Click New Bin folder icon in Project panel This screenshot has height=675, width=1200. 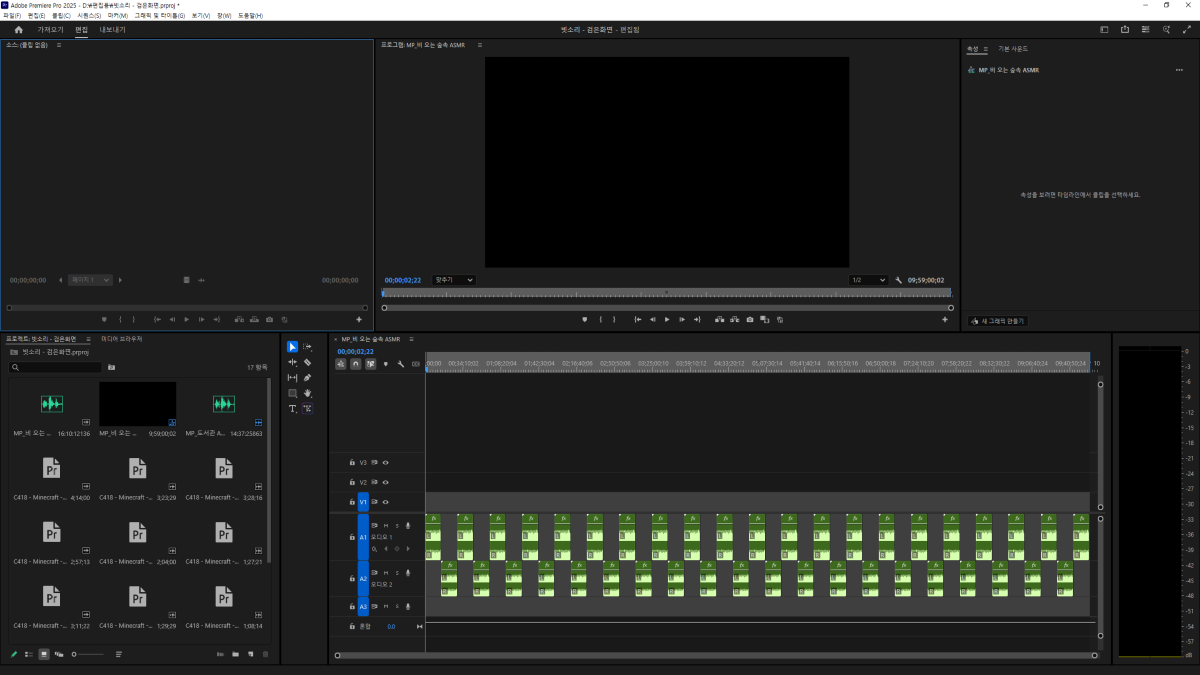pyautogui.click(x=235, y=654)
